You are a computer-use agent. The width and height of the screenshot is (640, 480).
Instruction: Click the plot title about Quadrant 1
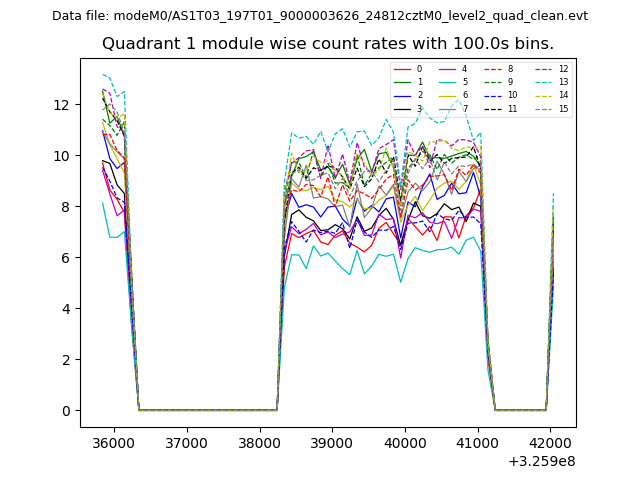[327, 44]
